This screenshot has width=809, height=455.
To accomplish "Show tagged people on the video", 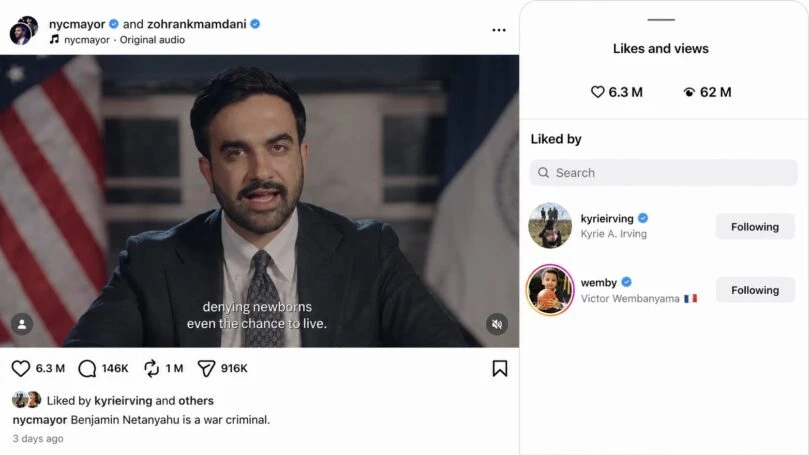I will coord(22,324).
